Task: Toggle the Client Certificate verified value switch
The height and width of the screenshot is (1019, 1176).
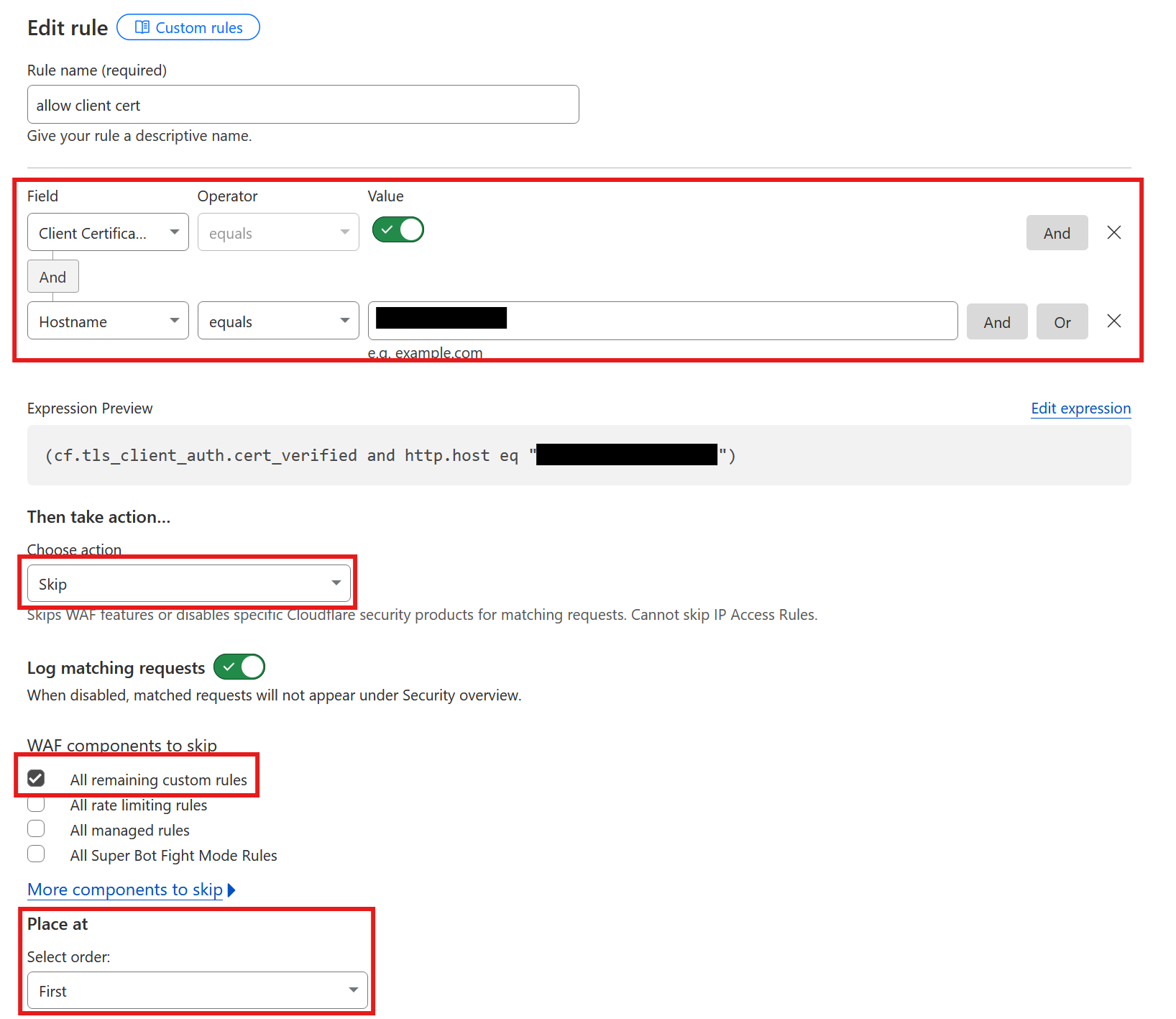Action: pyautogui.click(x=398, y=230)
